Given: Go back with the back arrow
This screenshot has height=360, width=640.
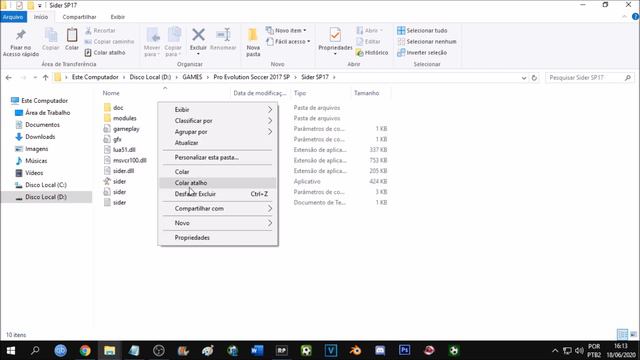Looking at the screenshot, I should click(x=9, y=78).
